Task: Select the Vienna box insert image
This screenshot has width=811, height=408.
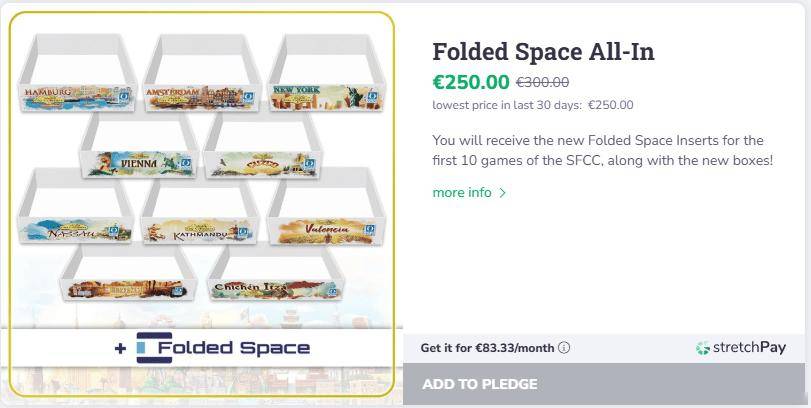Action: tap(138, 146)
